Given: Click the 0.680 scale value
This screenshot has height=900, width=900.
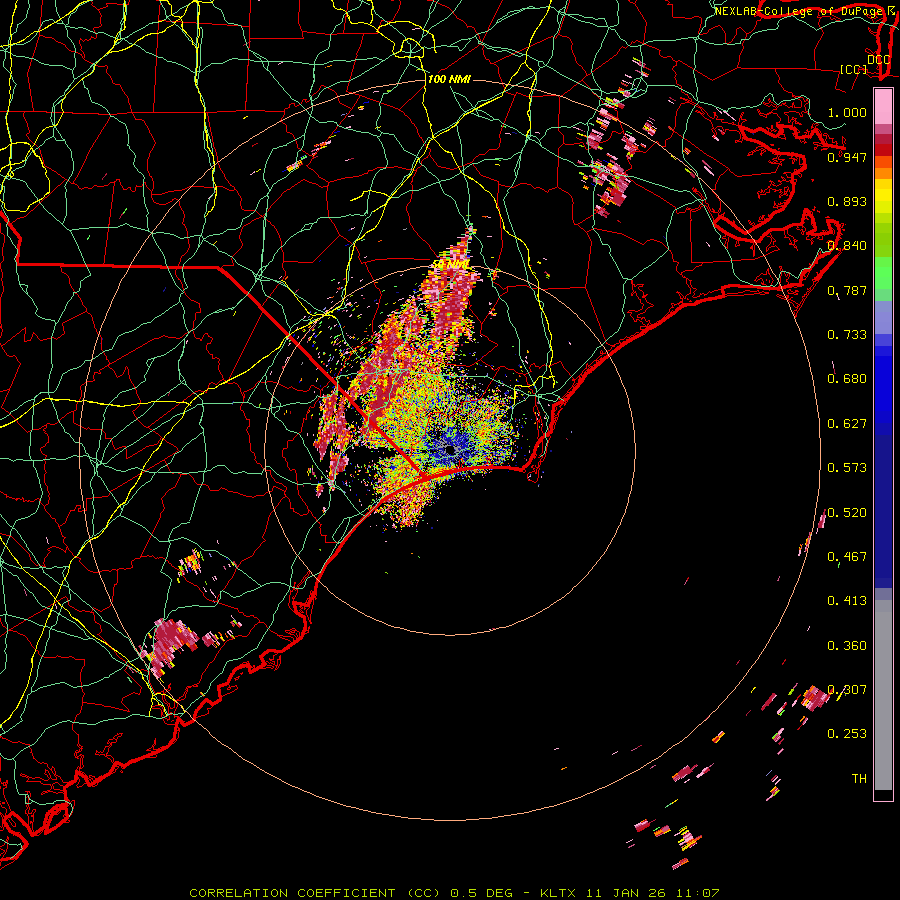Looking at the screenshot, I should pyautogui.click(x=847, y=379).
